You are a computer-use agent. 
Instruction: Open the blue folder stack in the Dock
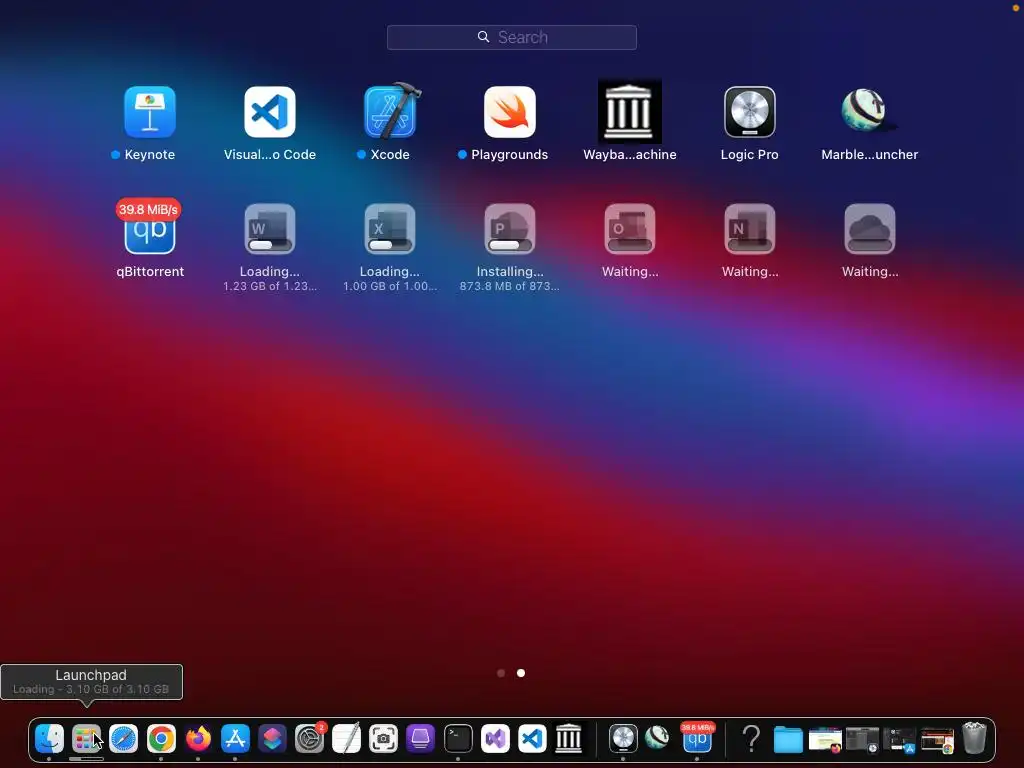pyautogui.click(x=788, y=739)
